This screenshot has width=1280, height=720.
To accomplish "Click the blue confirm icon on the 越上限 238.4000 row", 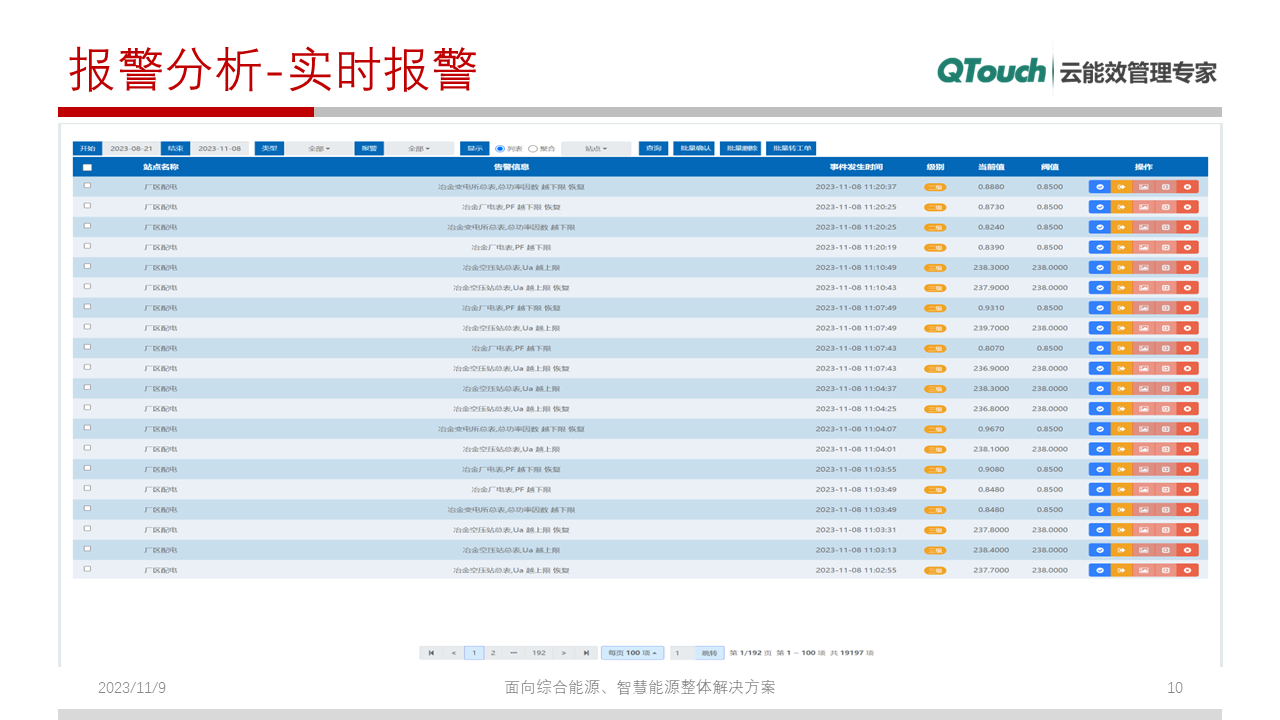I will tap(1100, 549).
